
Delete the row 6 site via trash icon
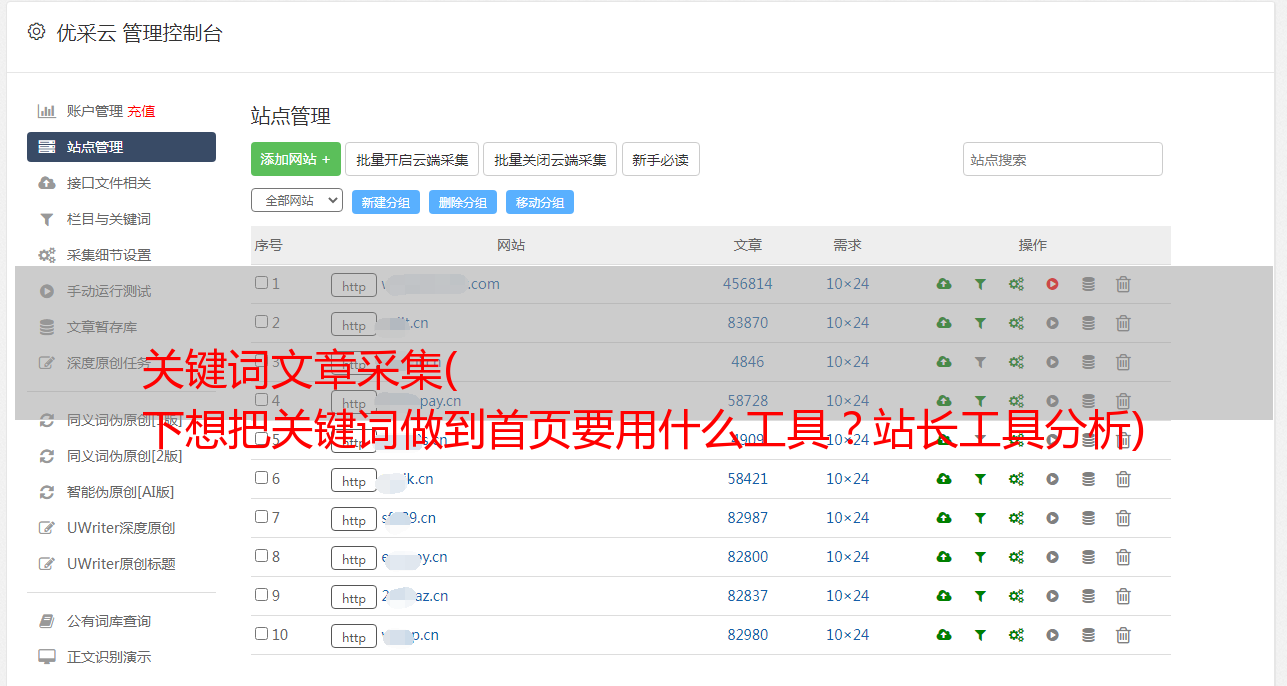tap(1123, 479)
